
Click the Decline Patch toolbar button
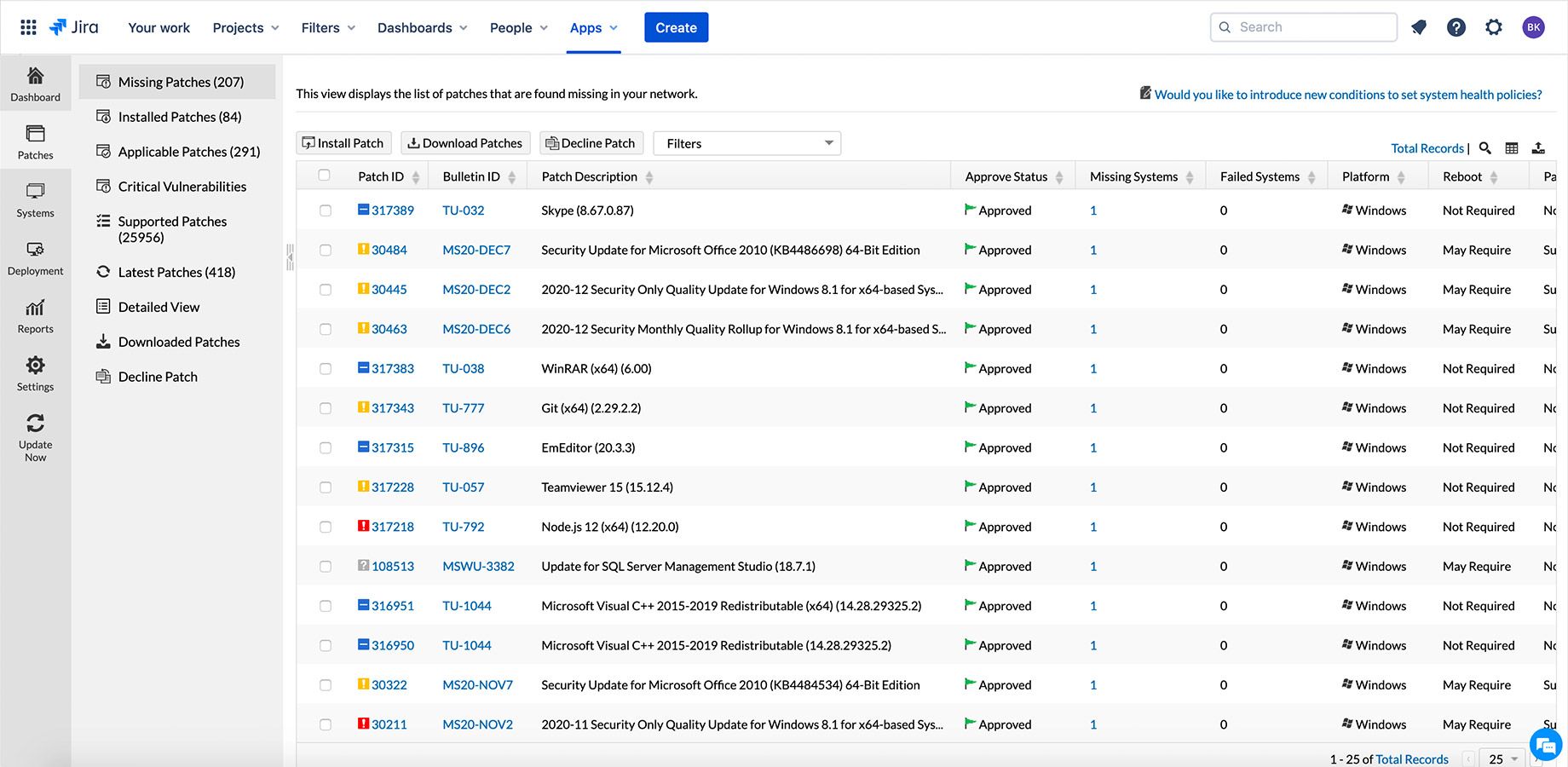coord(591,143)
